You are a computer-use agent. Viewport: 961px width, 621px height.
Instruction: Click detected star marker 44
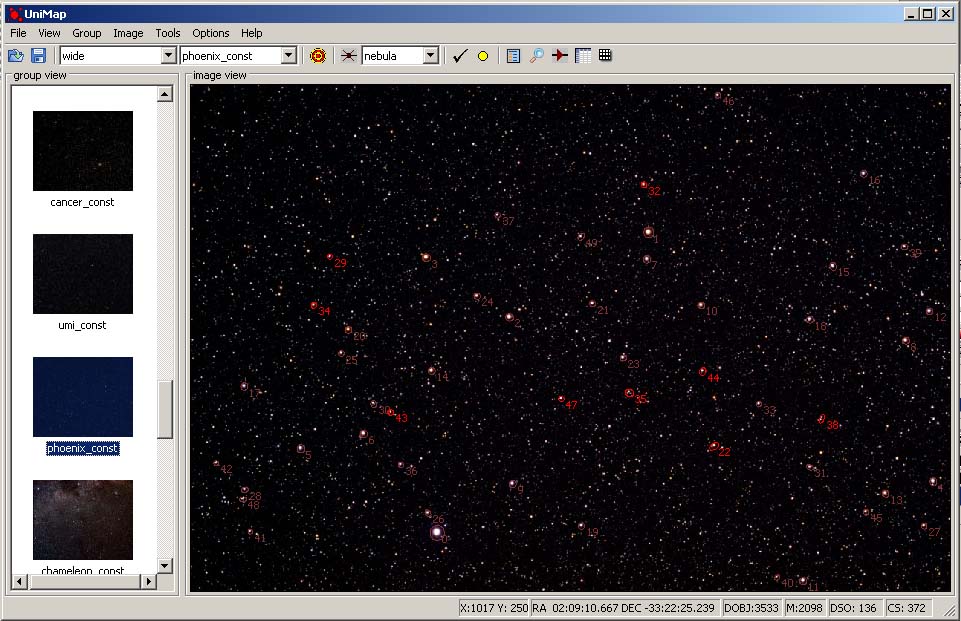coord(702,371)
